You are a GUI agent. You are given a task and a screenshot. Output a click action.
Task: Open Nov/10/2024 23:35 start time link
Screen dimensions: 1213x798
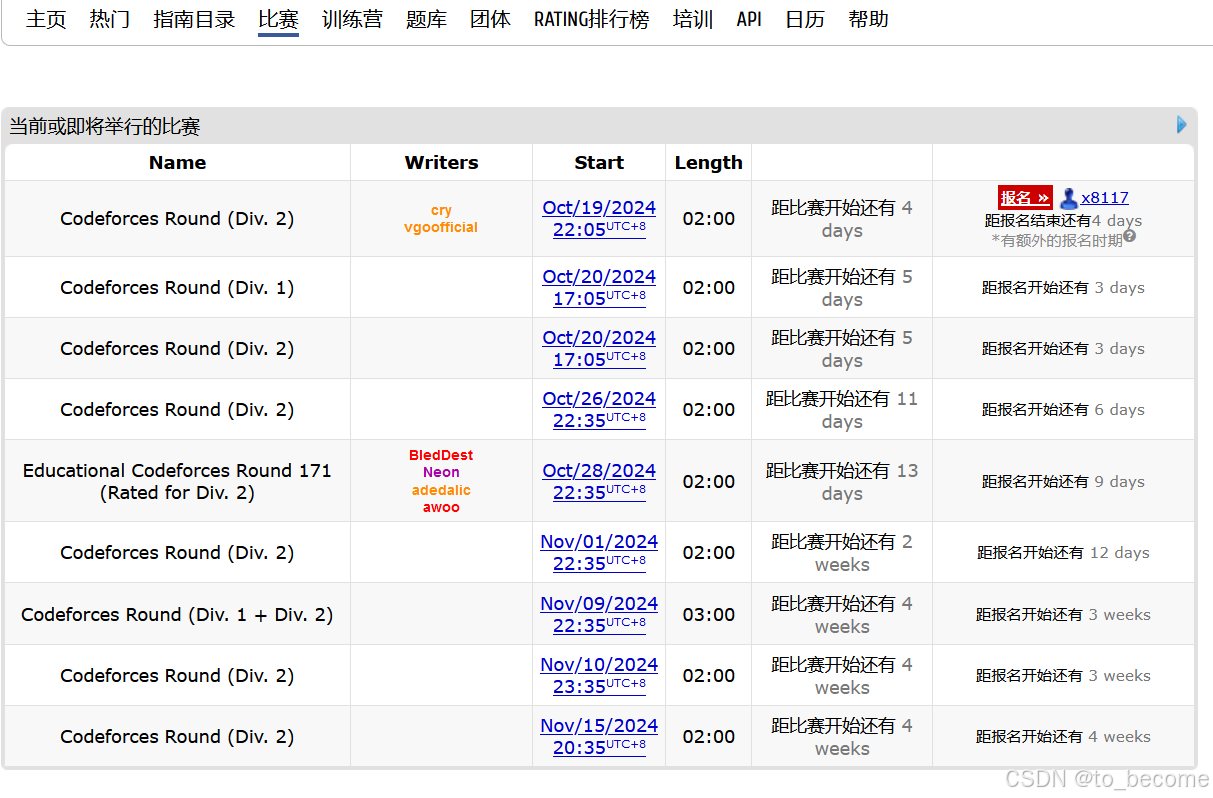tap(599, 675)
